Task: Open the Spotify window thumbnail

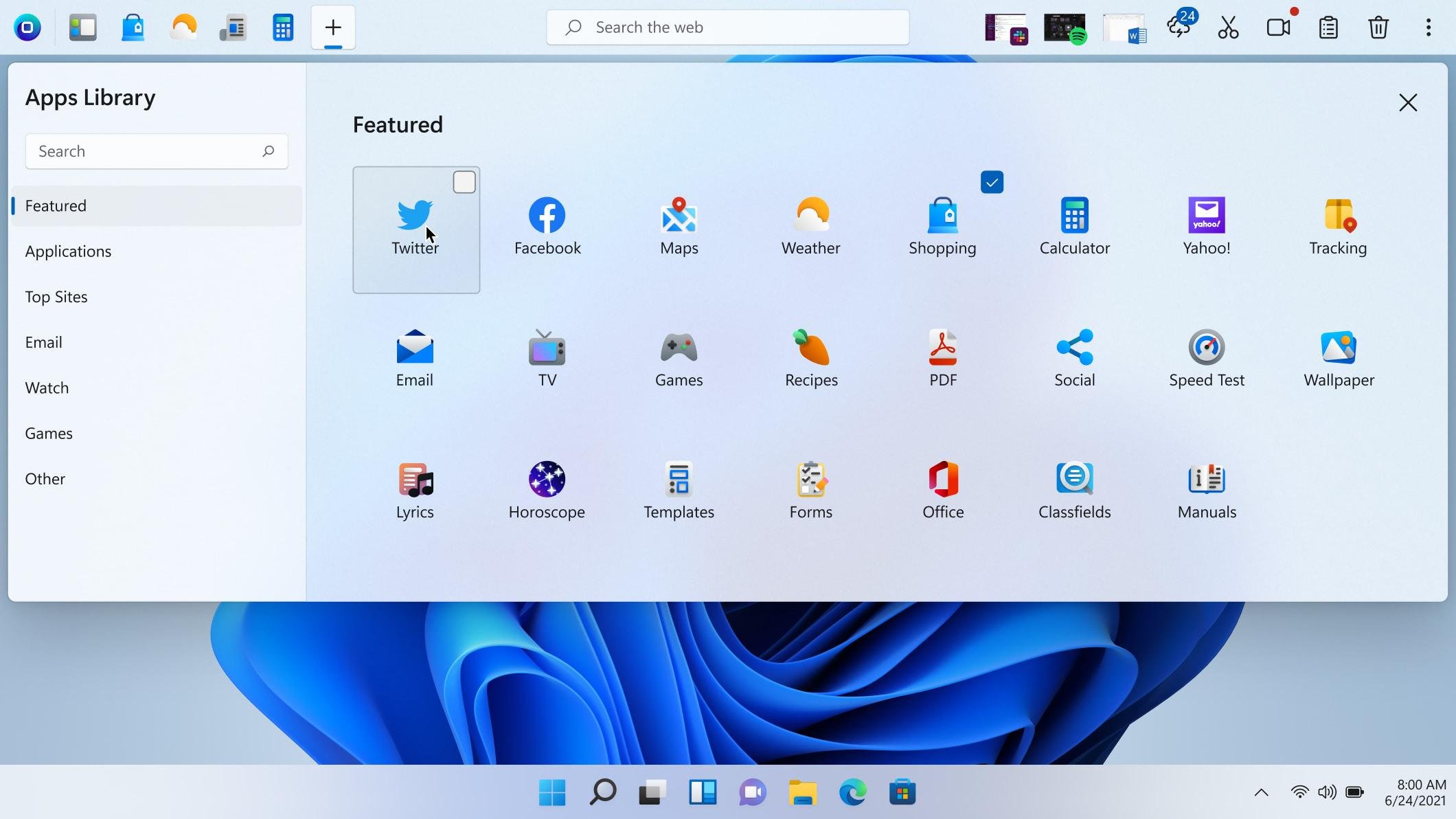Action: (1065, 27)
